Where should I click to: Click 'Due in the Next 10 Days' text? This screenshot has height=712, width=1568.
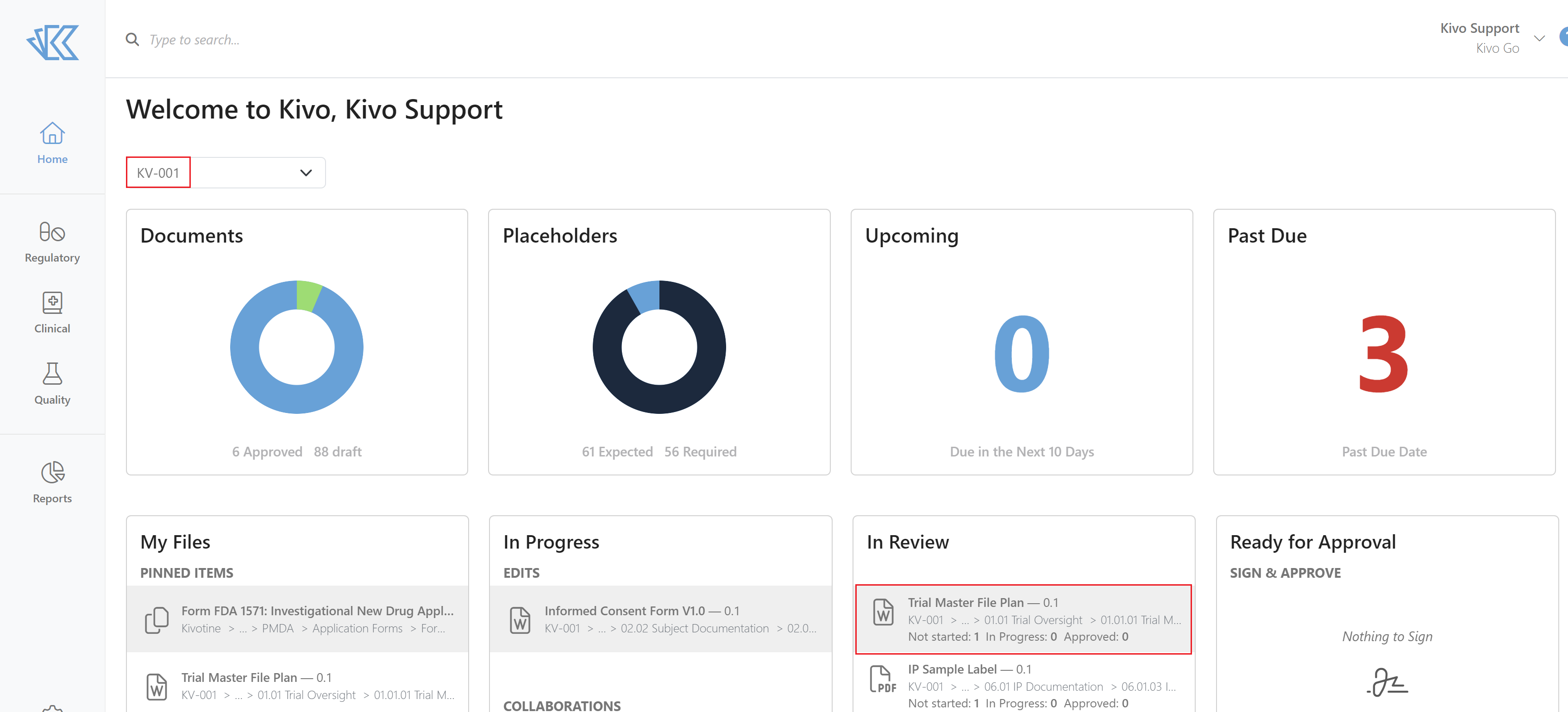1022,451
